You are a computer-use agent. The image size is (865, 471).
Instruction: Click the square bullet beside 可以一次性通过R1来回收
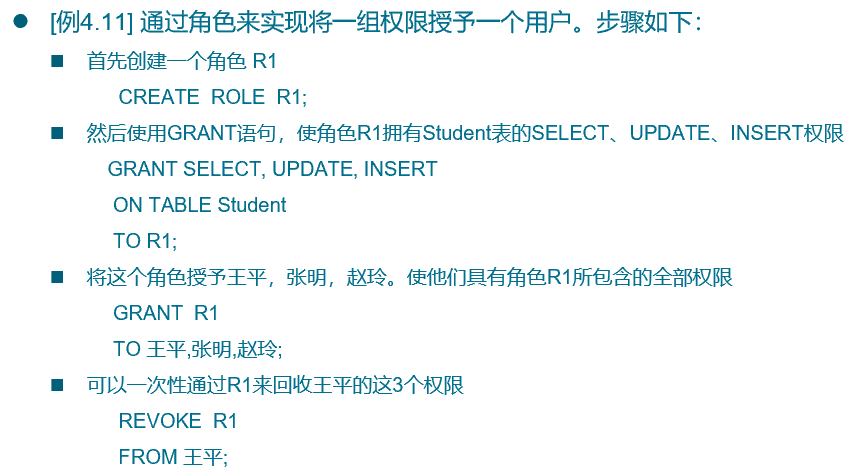point(57,384)
